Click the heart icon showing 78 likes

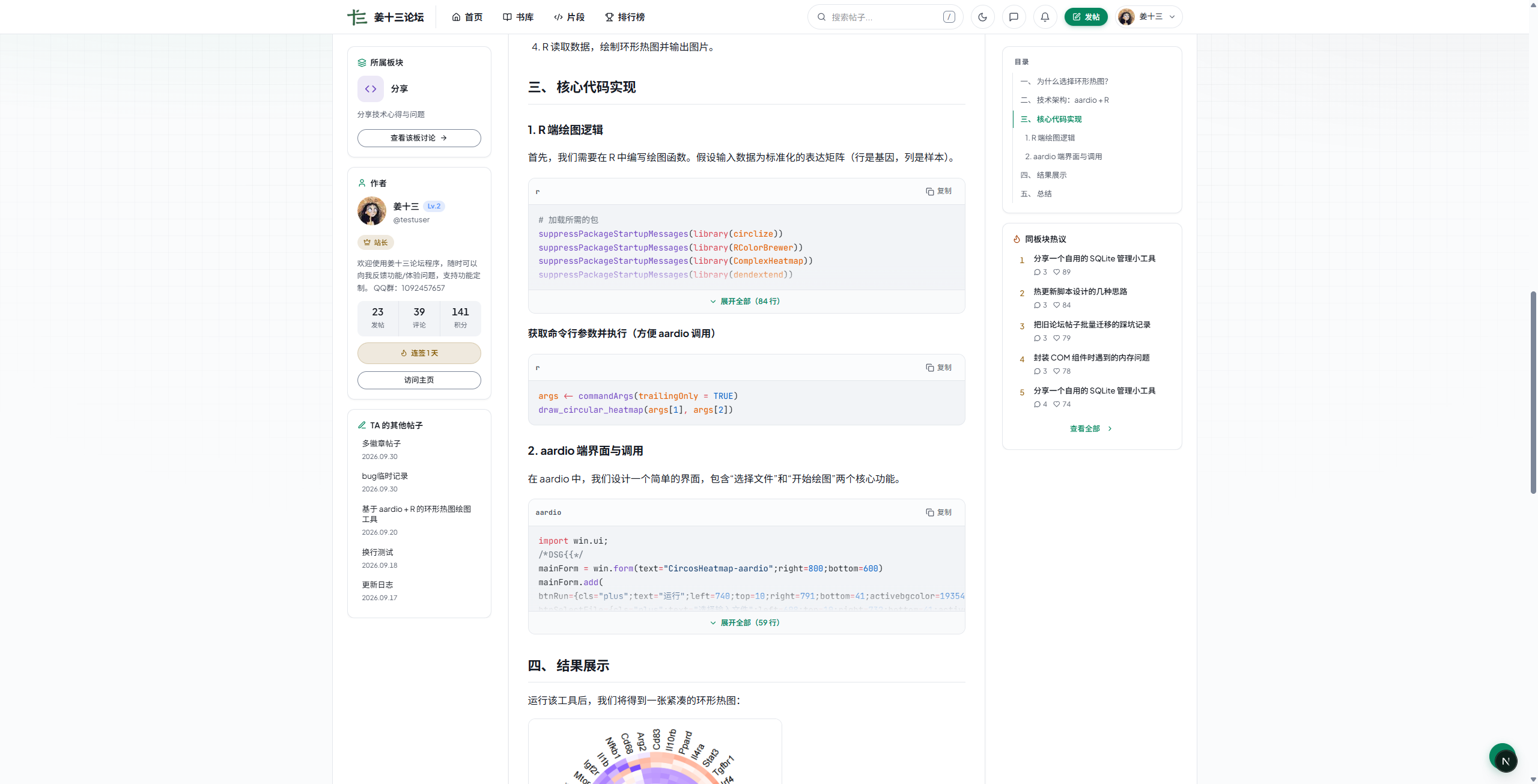point(1056,371)
